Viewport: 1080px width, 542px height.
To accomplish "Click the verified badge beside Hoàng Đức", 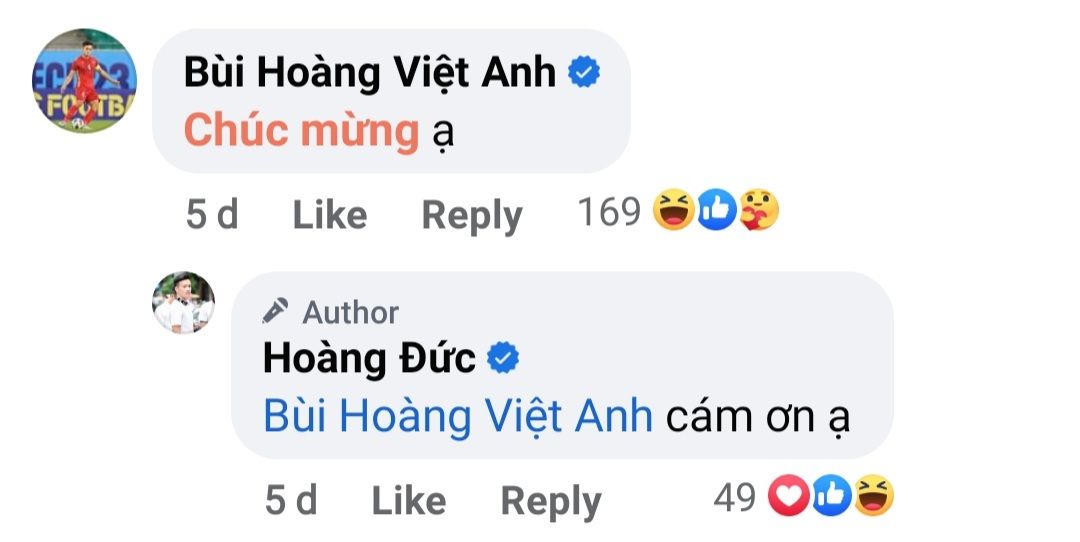I will pyautogui.click(x=503, y=358).
